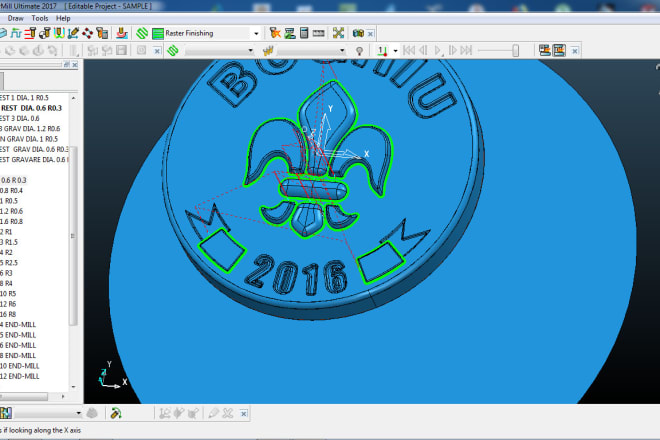The image size is (660, 440).
Task: Click the explorer horizontal scroll right arrow
Action: click(63, 396)
